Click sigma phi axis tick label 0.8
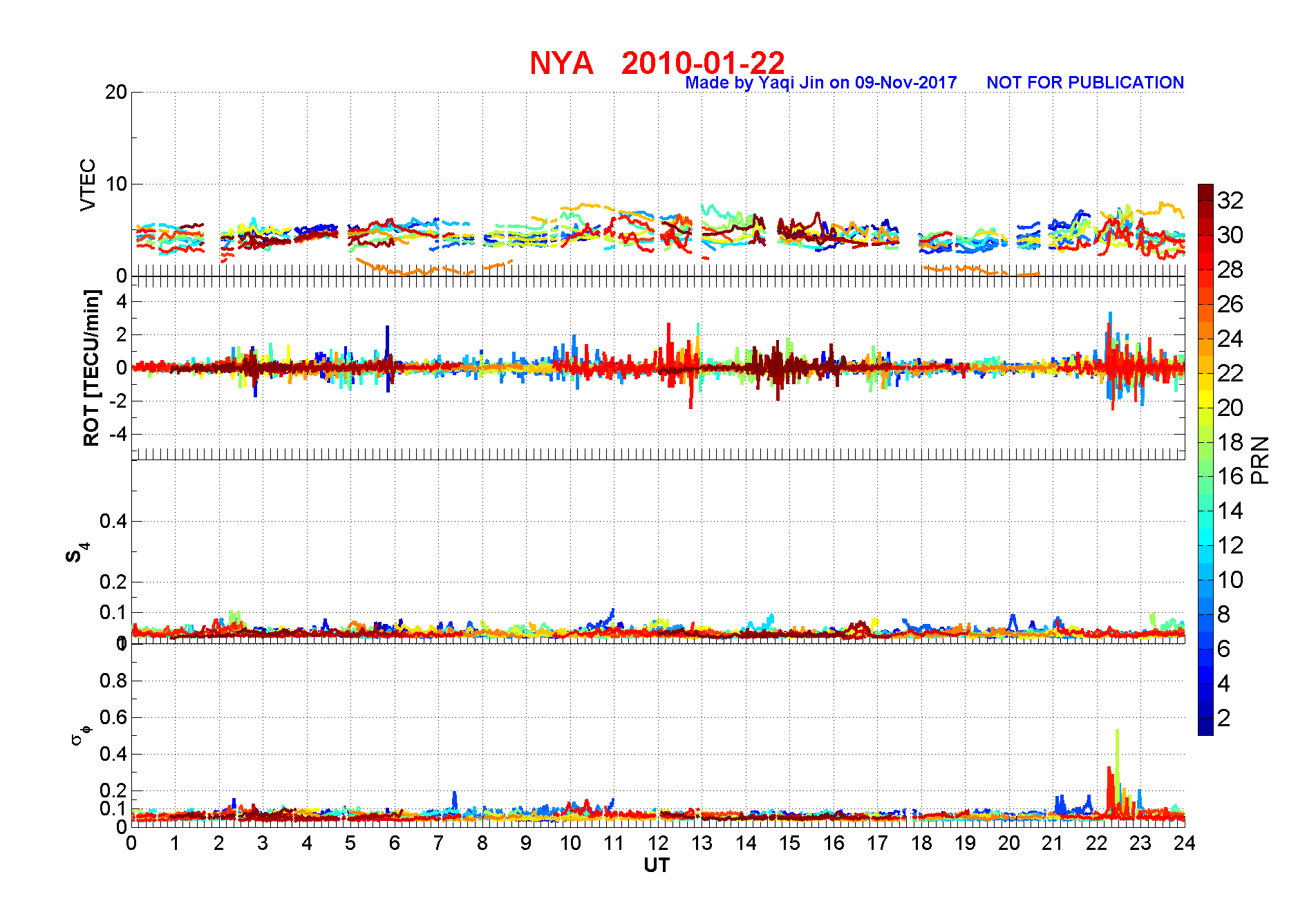The height and width of the screenshot is (919, 1316). click(x=113, y=681)
